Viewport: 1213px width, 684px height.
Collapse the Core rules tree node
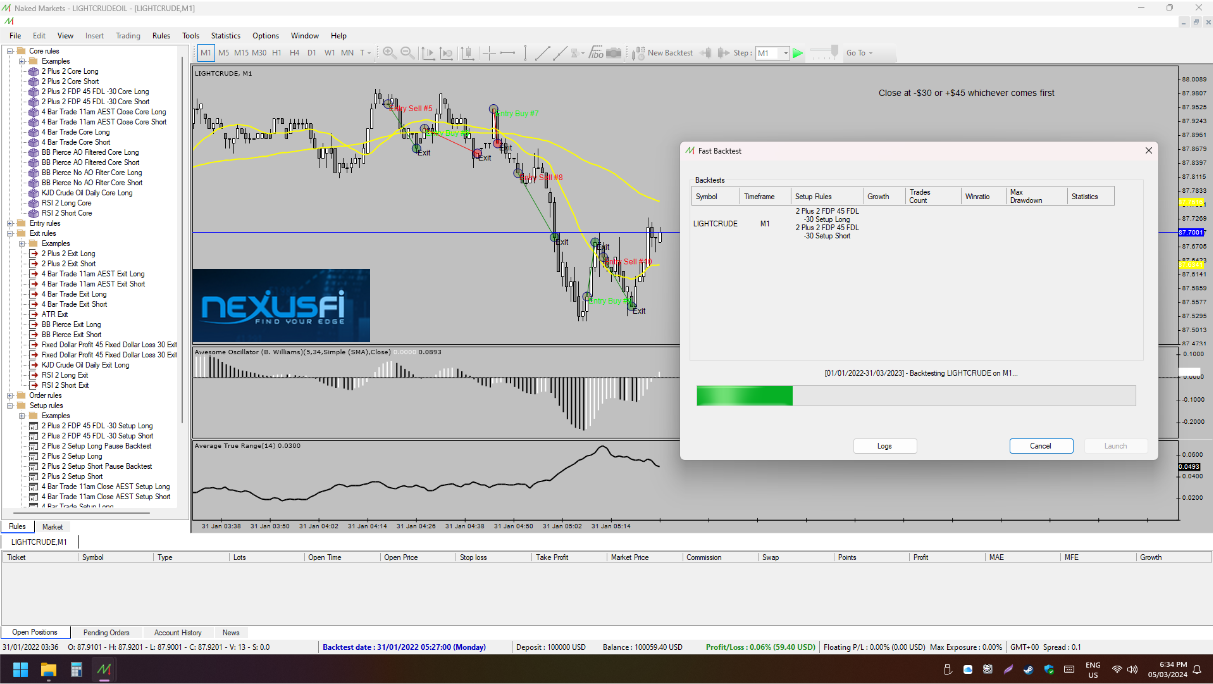(x=9, y=51)
